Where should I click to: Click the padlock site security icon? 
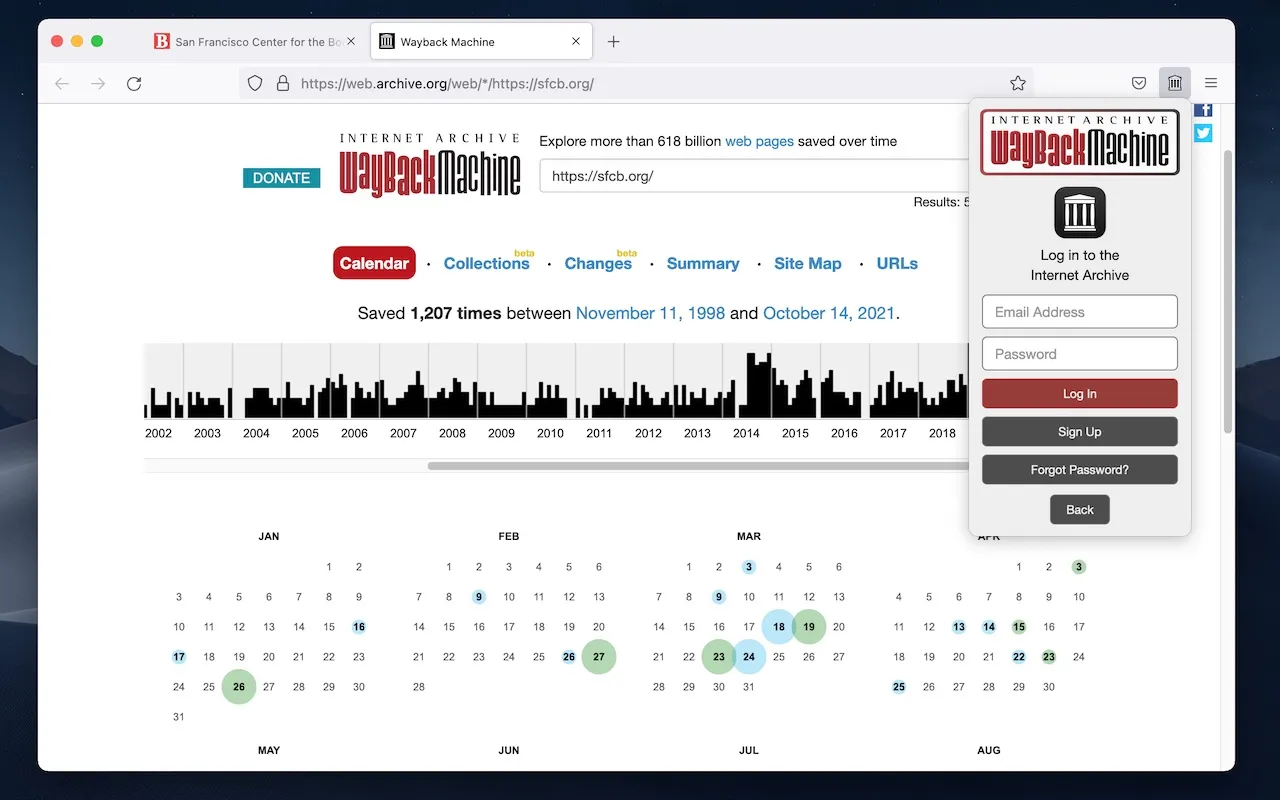click(x=283, y=83)
